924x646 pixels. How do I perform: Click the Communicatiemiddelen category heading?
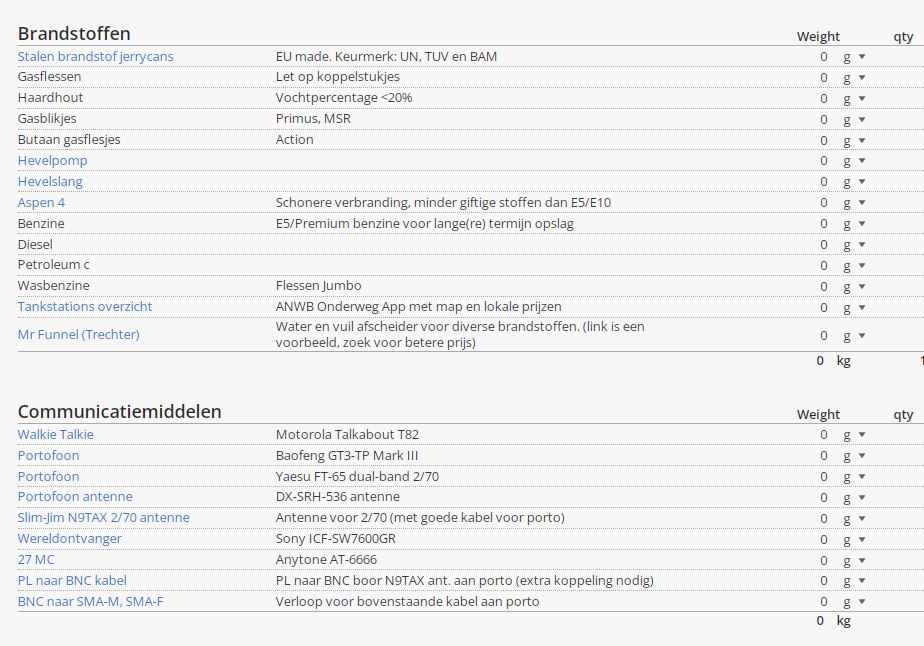coord(119,412)
